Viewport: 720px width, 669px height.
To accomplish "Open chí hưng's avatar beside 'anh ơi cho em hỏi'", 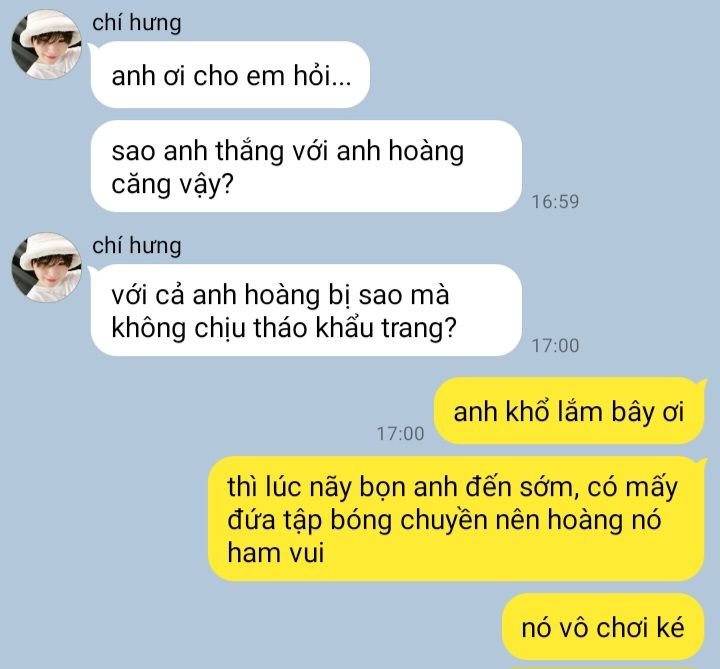I will pos(46,45).
